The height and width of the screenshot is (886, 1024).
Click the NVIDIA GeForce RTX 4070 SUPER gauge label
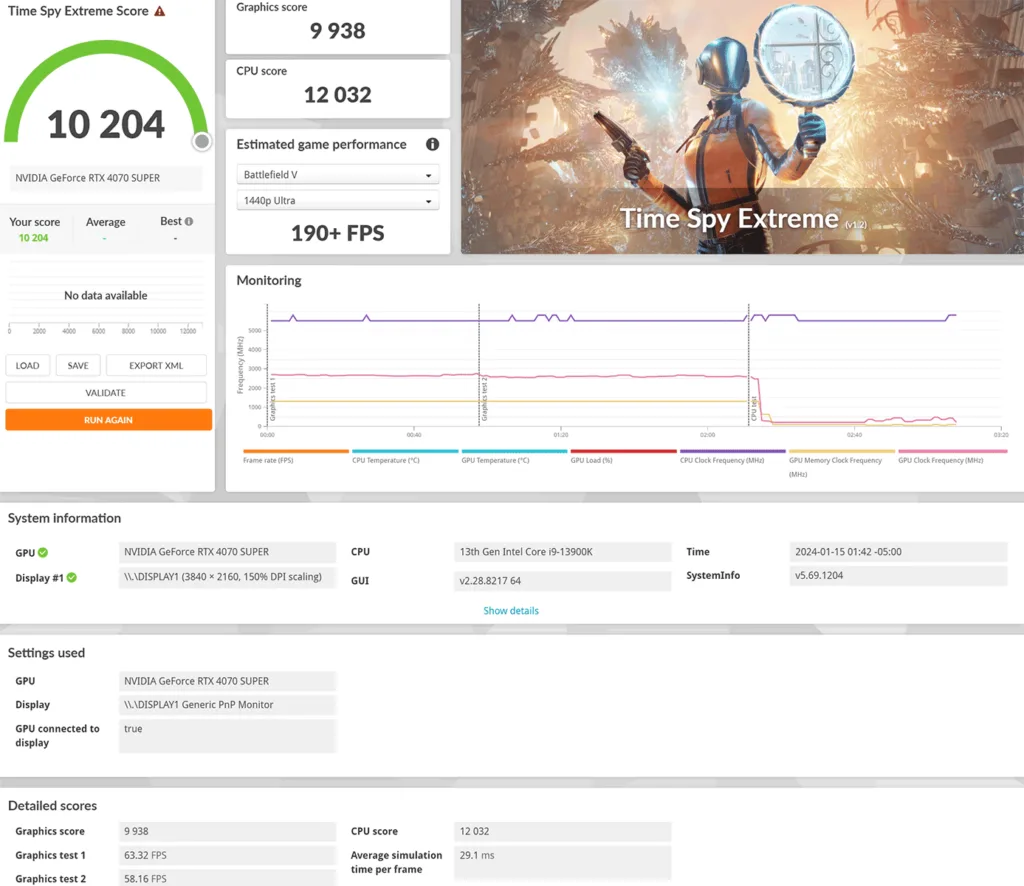point(105,178)
